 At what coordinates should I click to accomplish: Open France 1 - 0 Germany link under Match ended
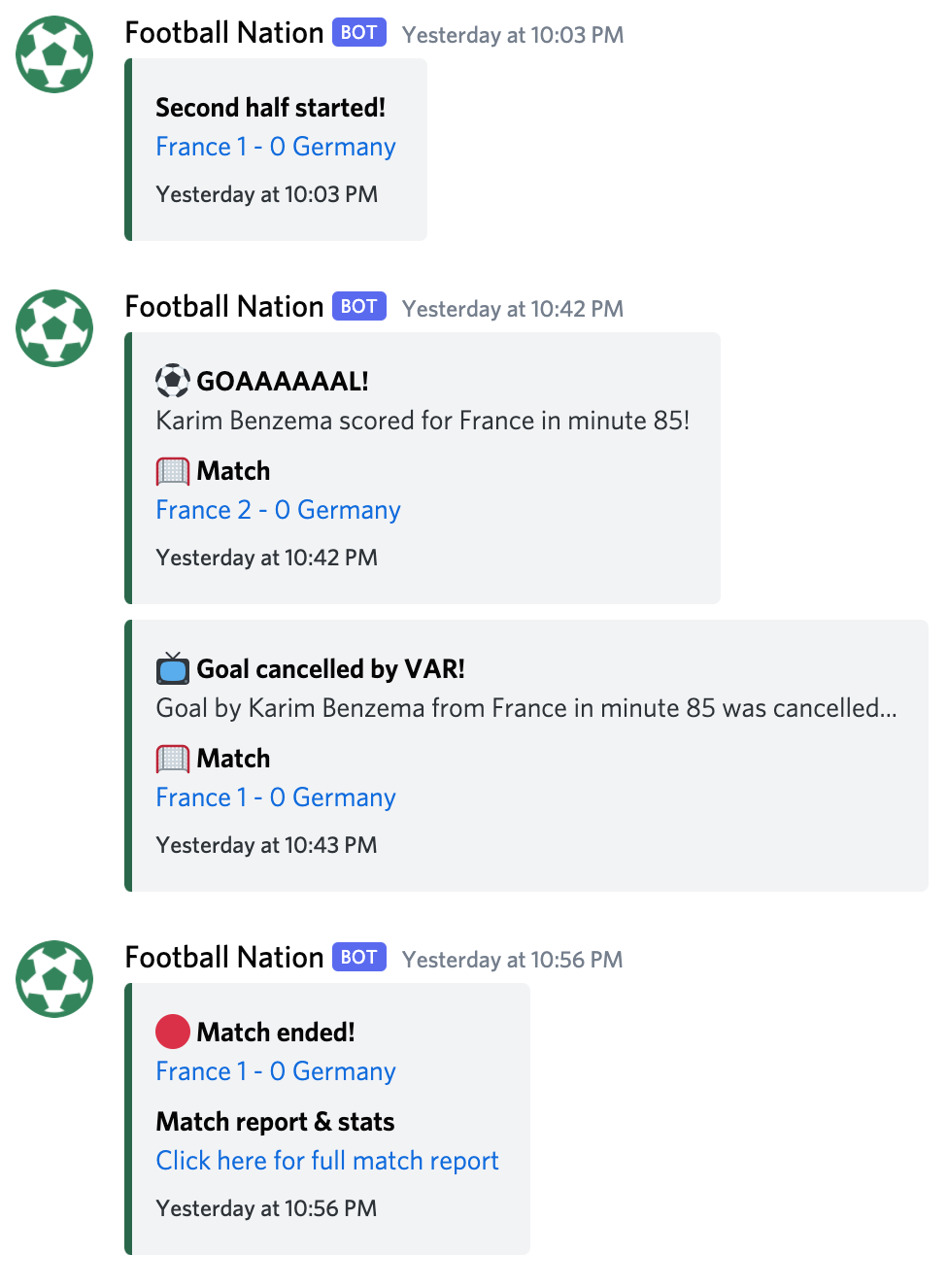coord(276,1071)
